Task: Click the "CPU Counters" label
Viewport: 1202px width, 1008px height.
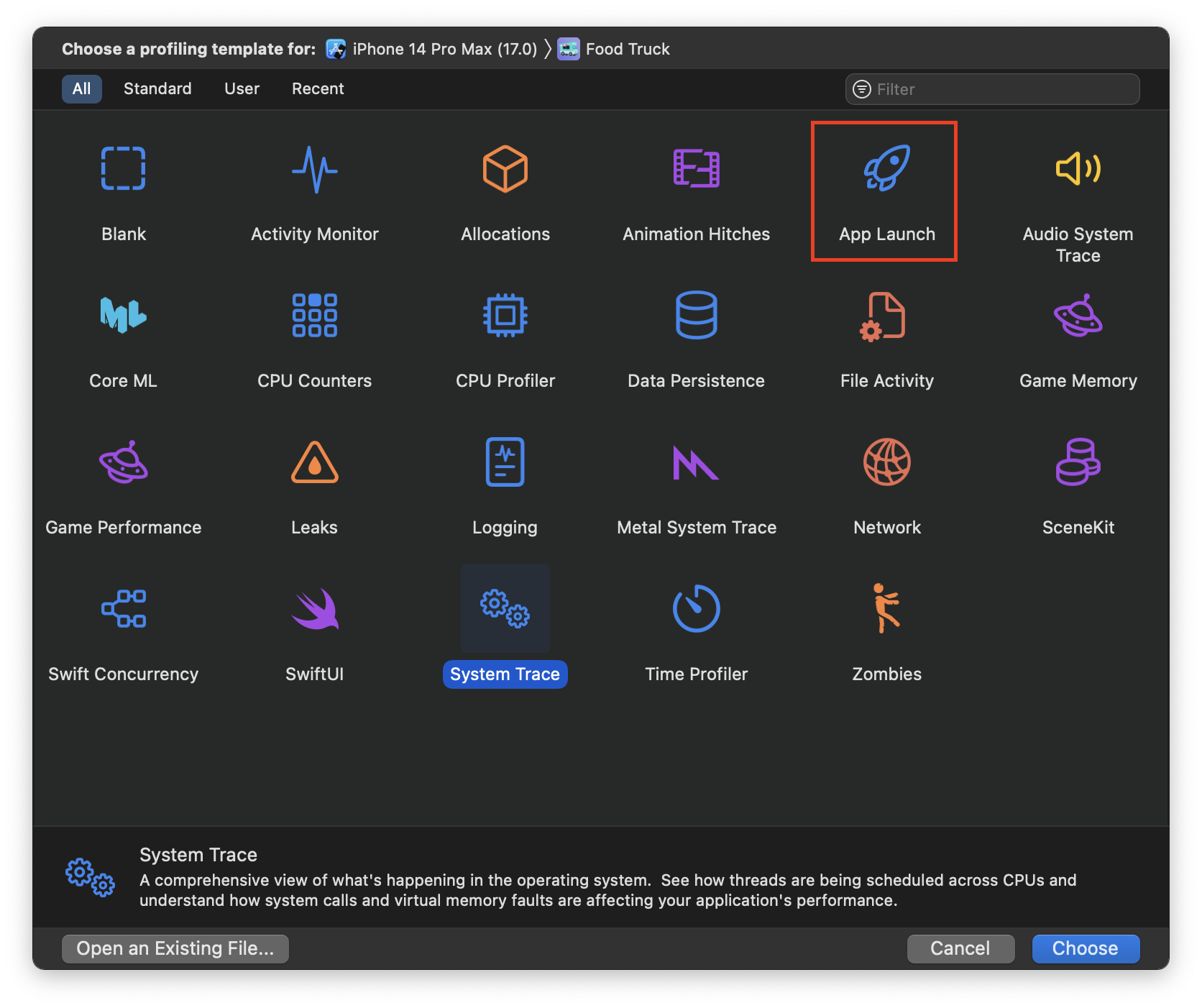Action: pyautogui.click(x=314, y=381)
